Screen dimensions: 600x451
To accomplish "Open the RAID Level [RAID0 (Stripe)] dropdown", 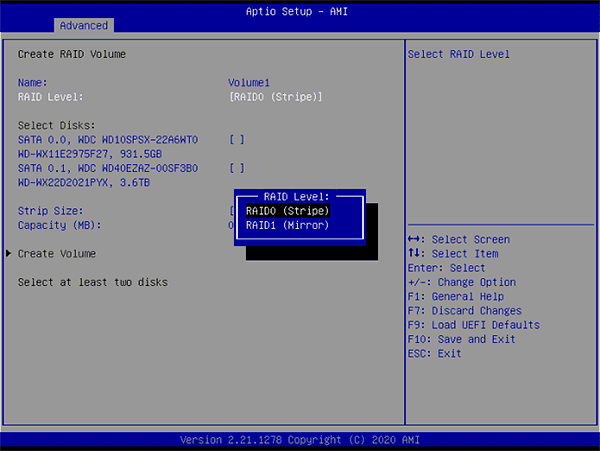I will [x=275, y=97].
